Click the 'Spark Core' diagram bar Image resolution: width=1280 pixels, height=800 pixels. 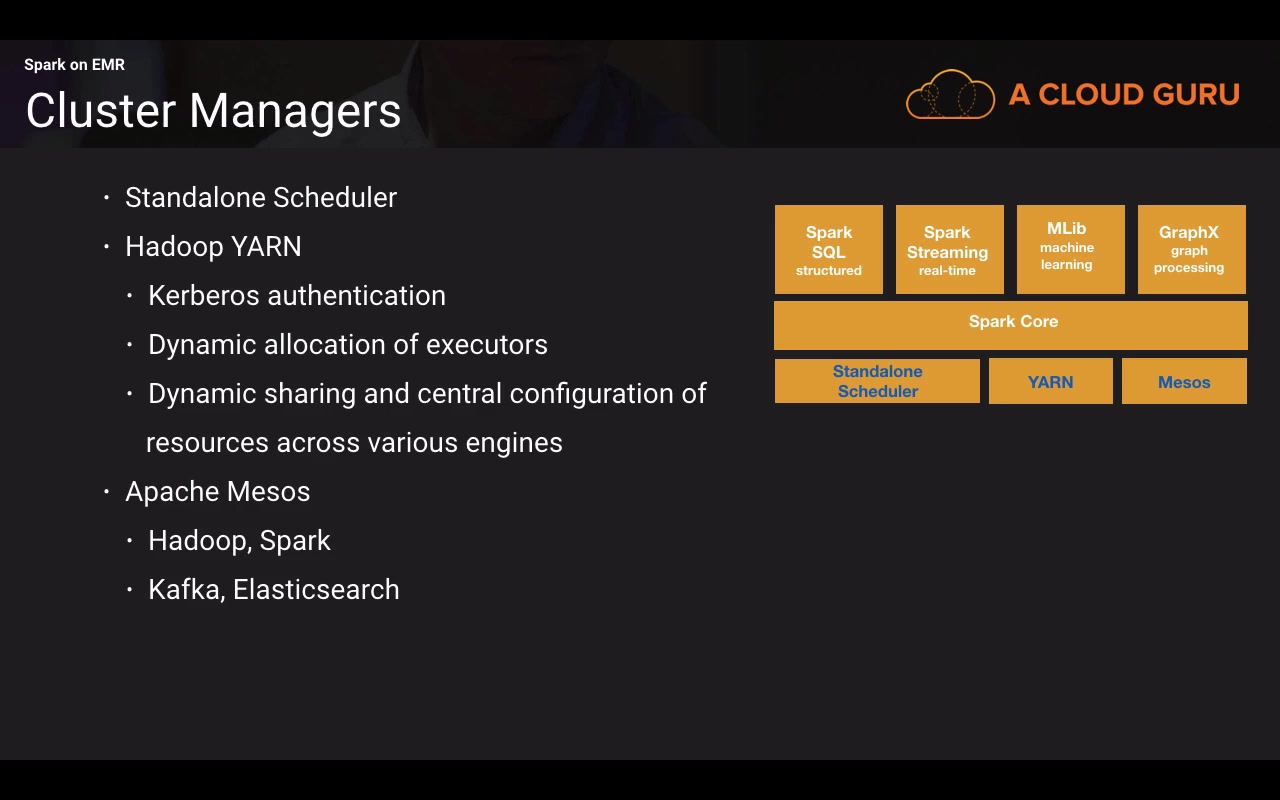(x=1011, y=325)
